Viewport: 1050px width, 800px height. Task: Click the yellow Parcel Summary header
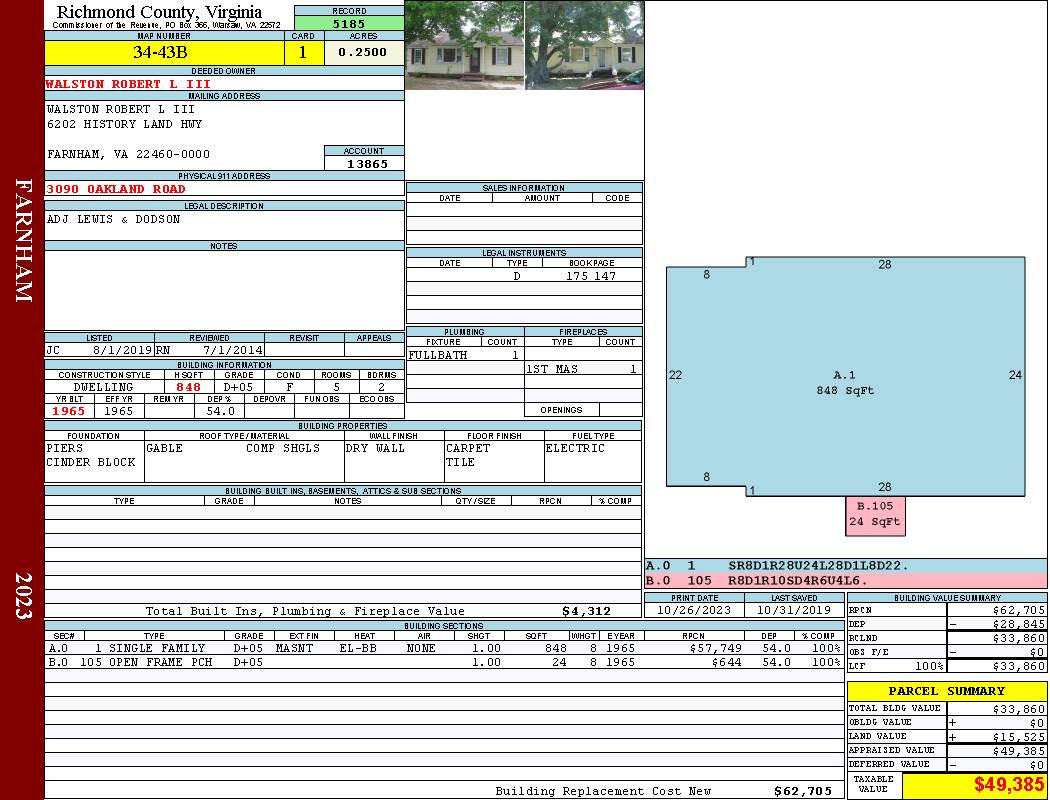tap(946, 691)
